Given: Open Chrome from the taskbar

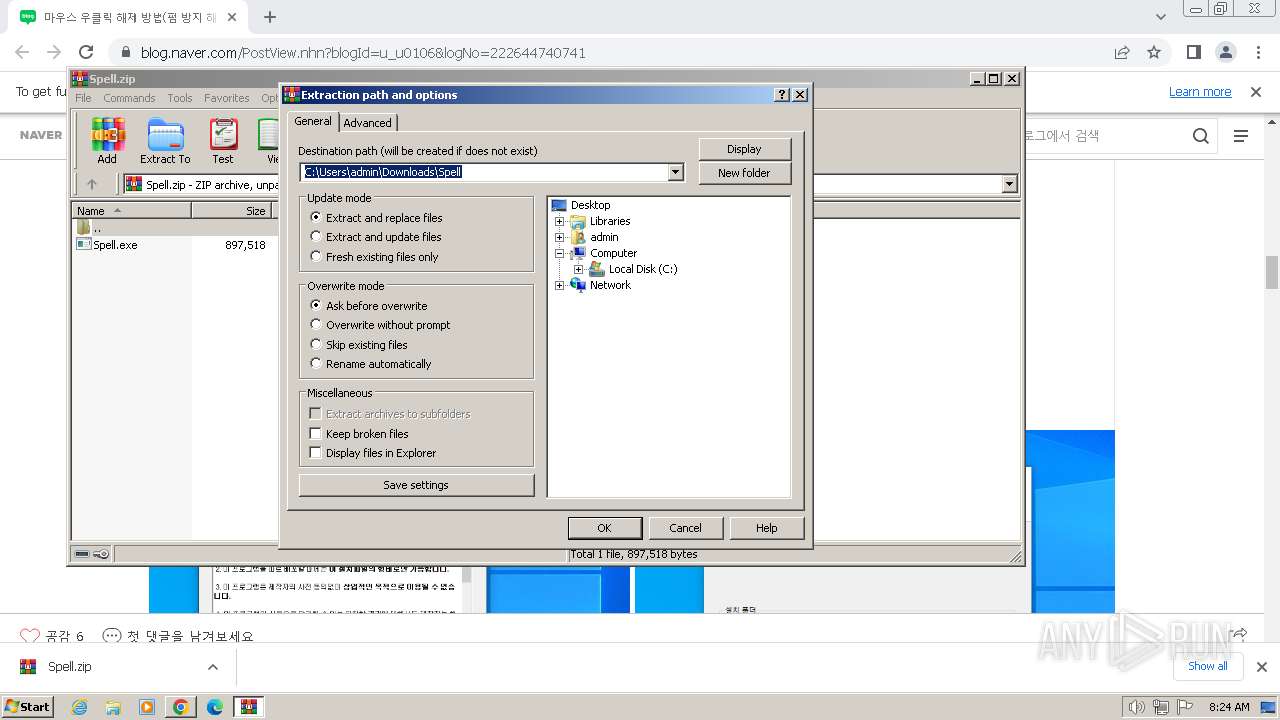Looking at the screenshot, I should (x=181, y=707).
